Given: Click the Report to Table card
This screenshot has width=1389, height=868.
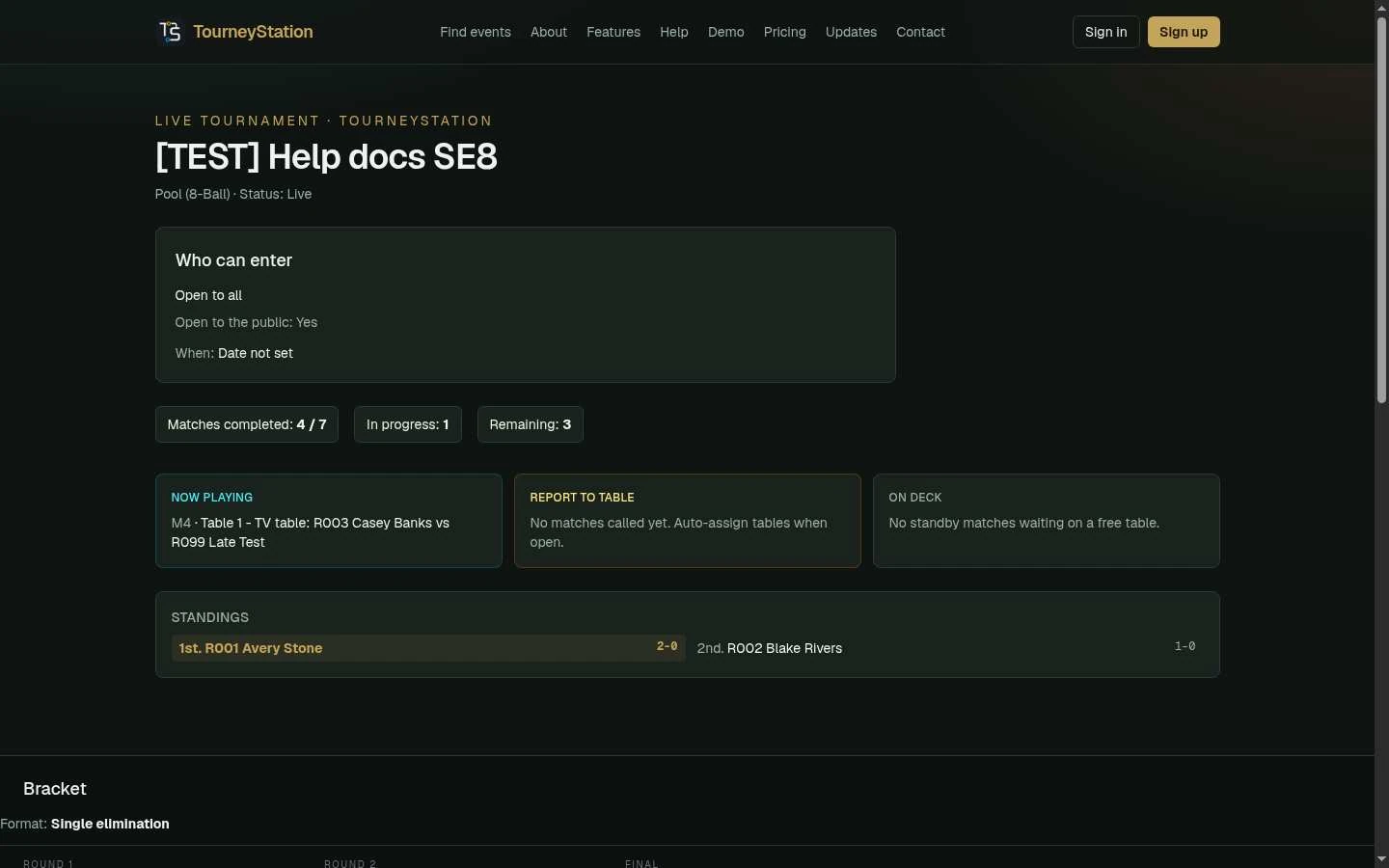Looking at the screenshot, I should click(x=688, y=521).
